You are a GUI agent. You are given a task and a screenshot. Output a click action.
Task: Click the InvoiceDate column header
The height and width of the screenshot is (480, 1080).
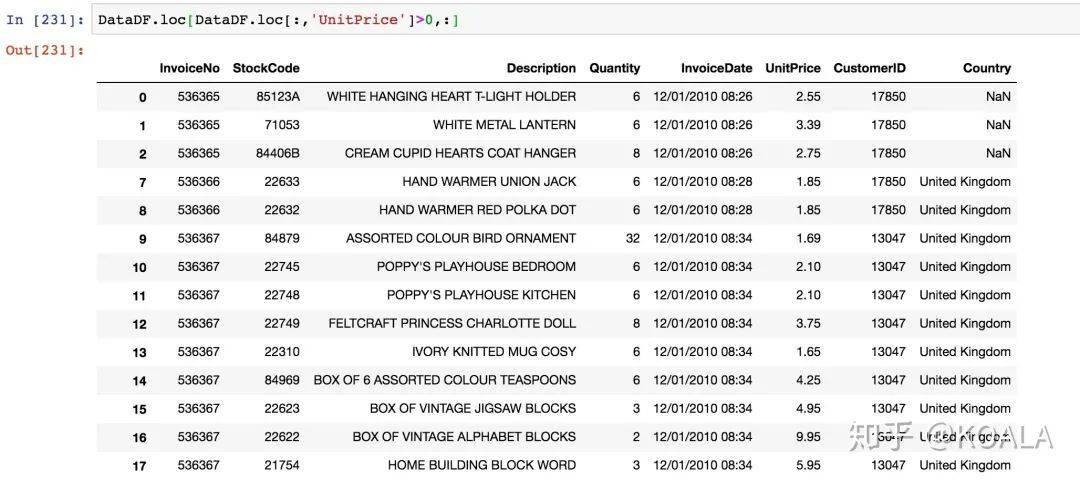coord(716,68)
